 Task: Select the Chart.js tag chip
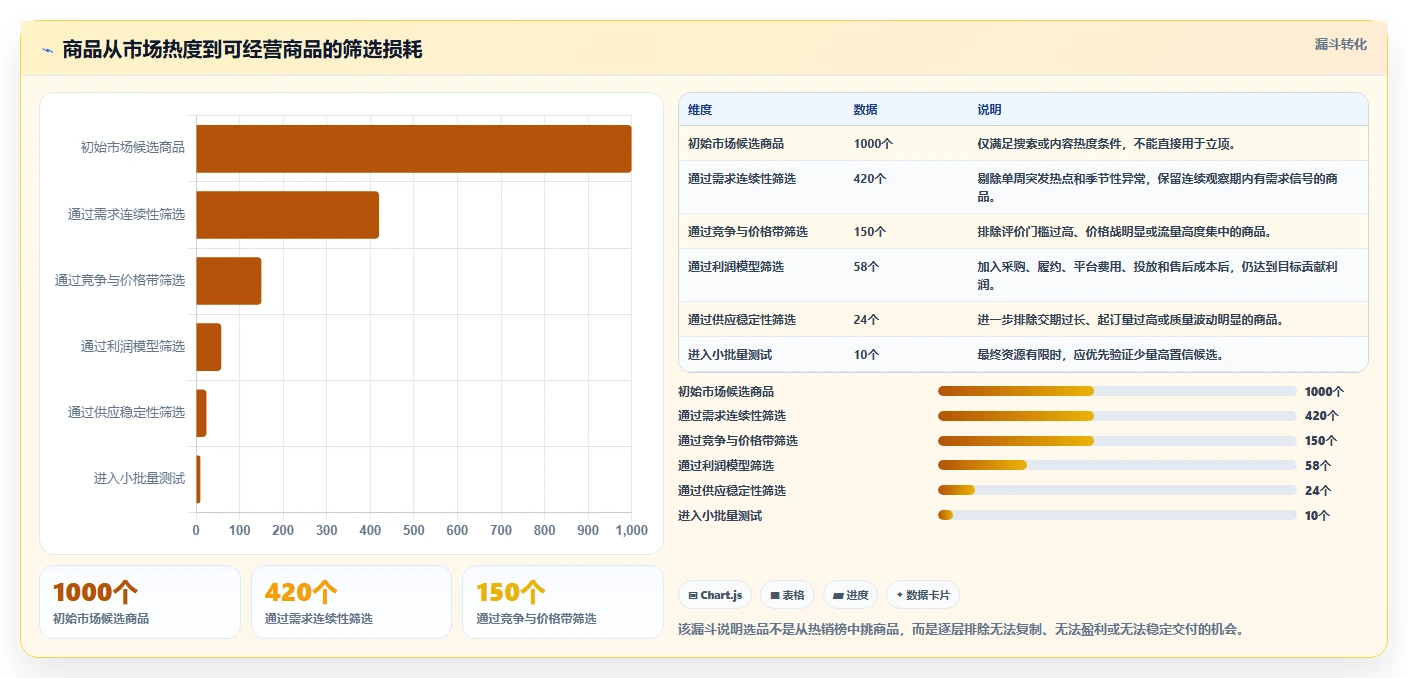pyautogui.click(x=715, y=595)
